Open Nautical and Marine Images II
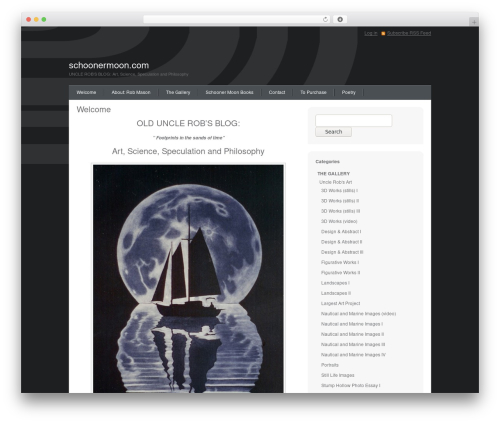 coord(352,334)
